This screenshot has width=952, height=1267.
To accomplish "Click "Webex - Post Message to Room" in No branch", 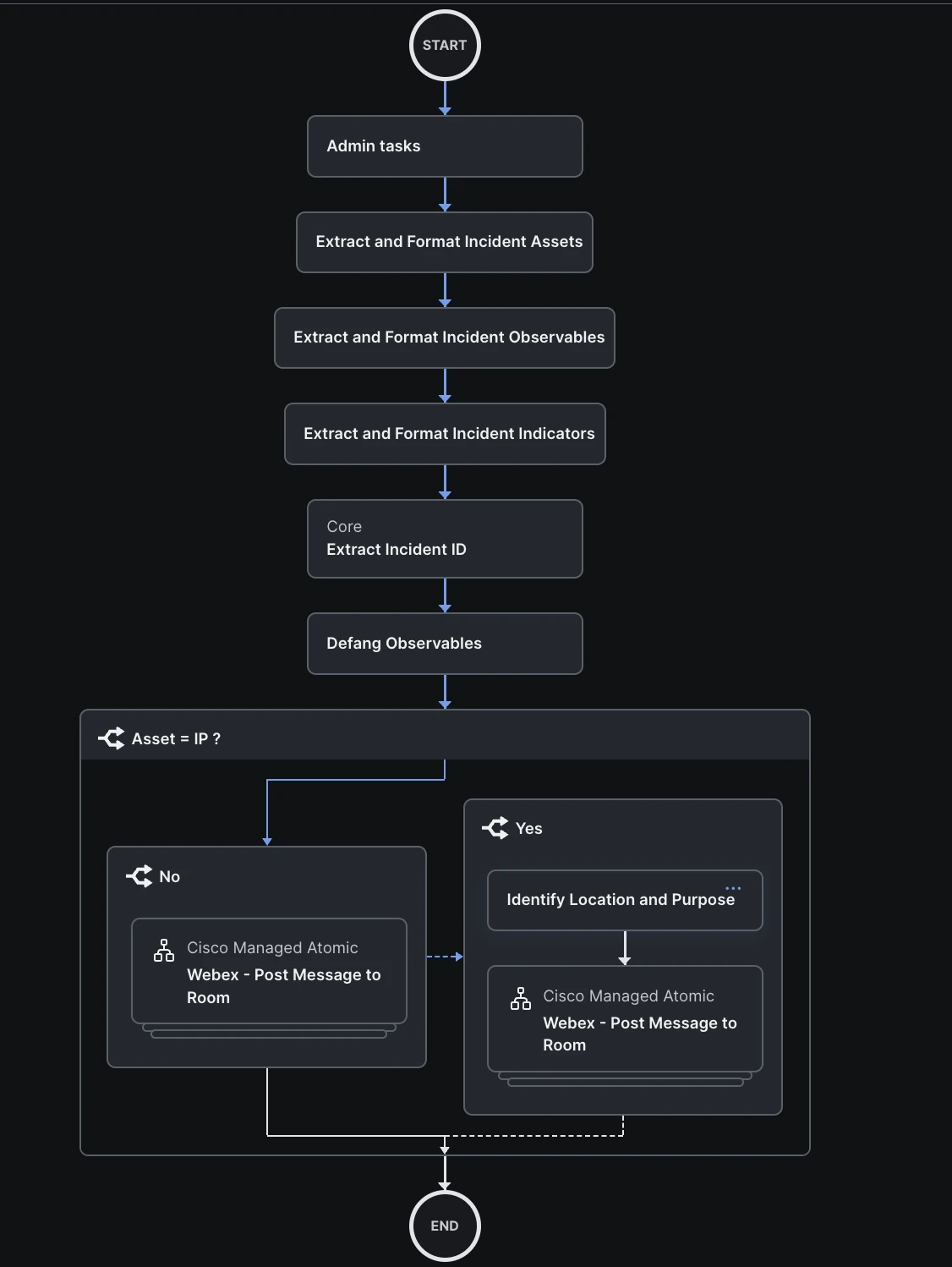I will tap(284, 986).
